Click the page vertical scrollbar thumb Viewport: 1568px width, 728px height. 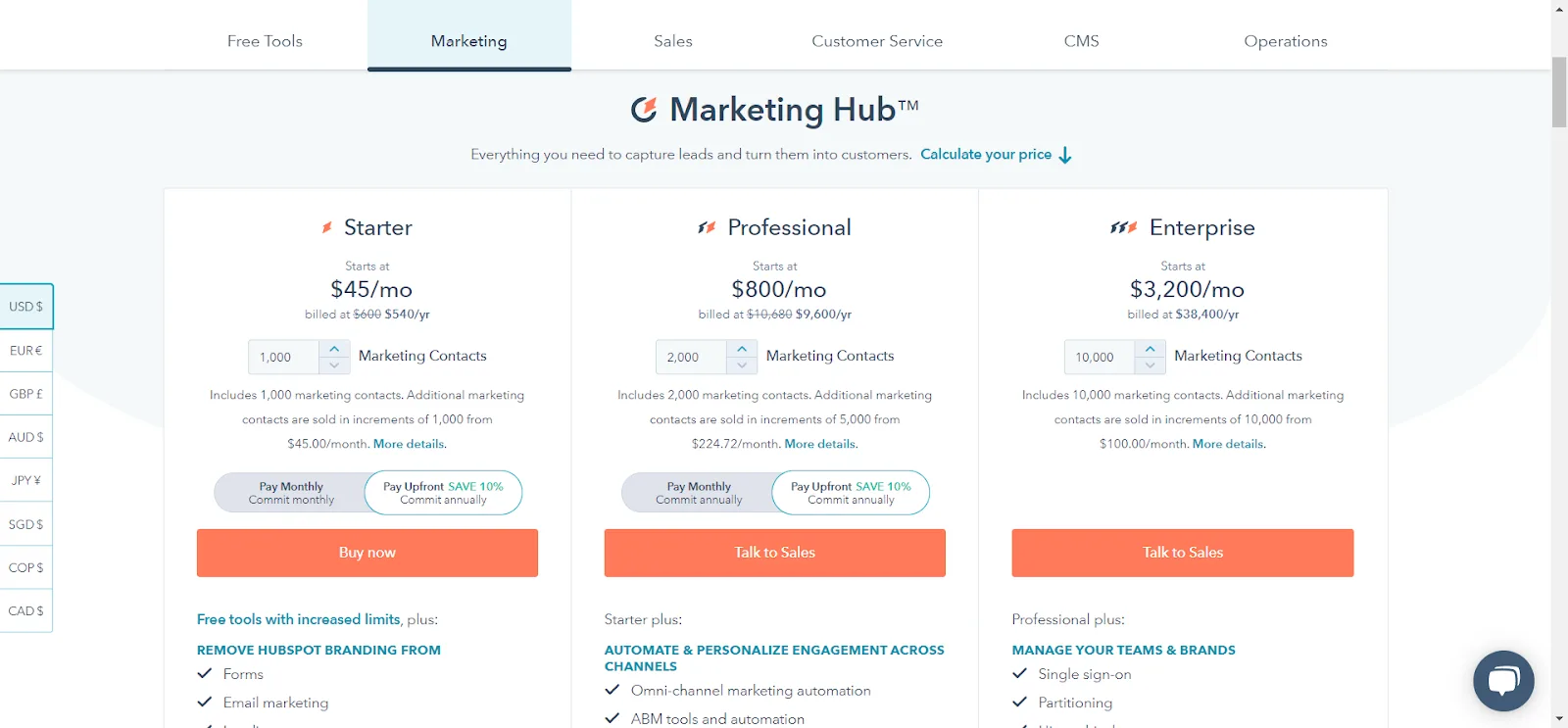click(1559, 92)
